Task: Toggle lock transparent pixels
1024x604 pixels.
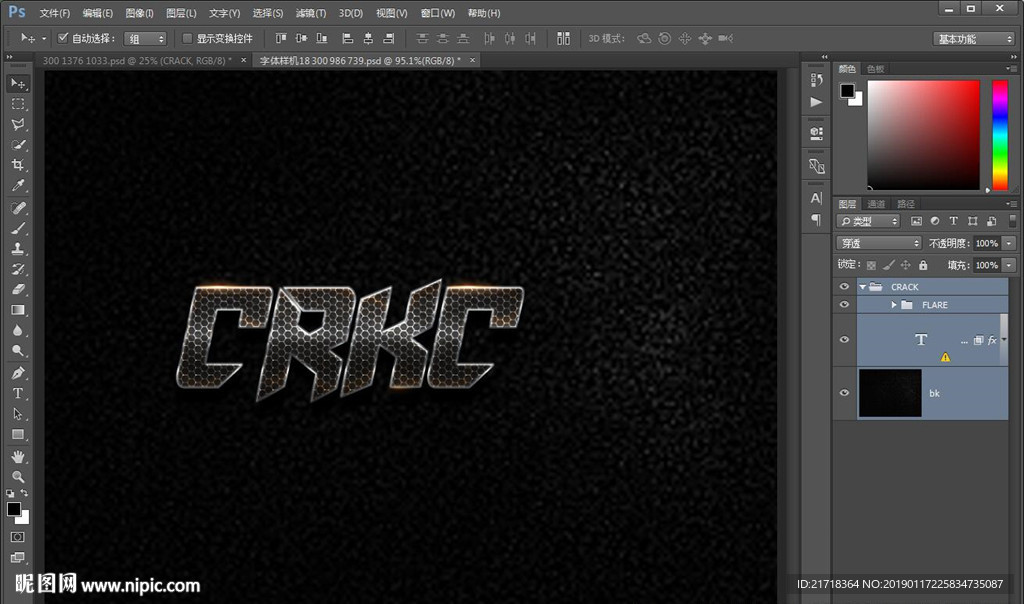Action: coord(871,265)
